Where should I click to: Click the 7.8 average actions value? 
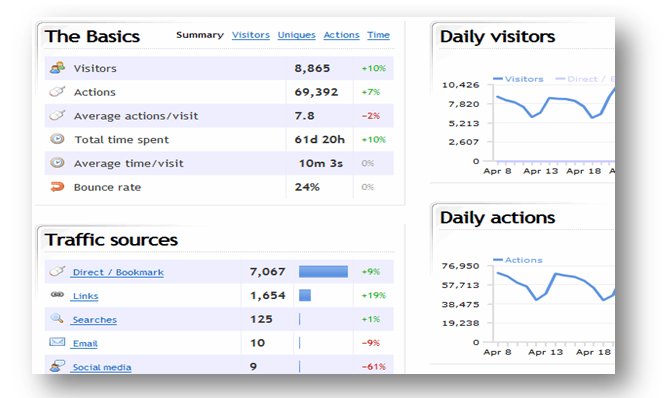pyautogui.click(x=304, y=116)
